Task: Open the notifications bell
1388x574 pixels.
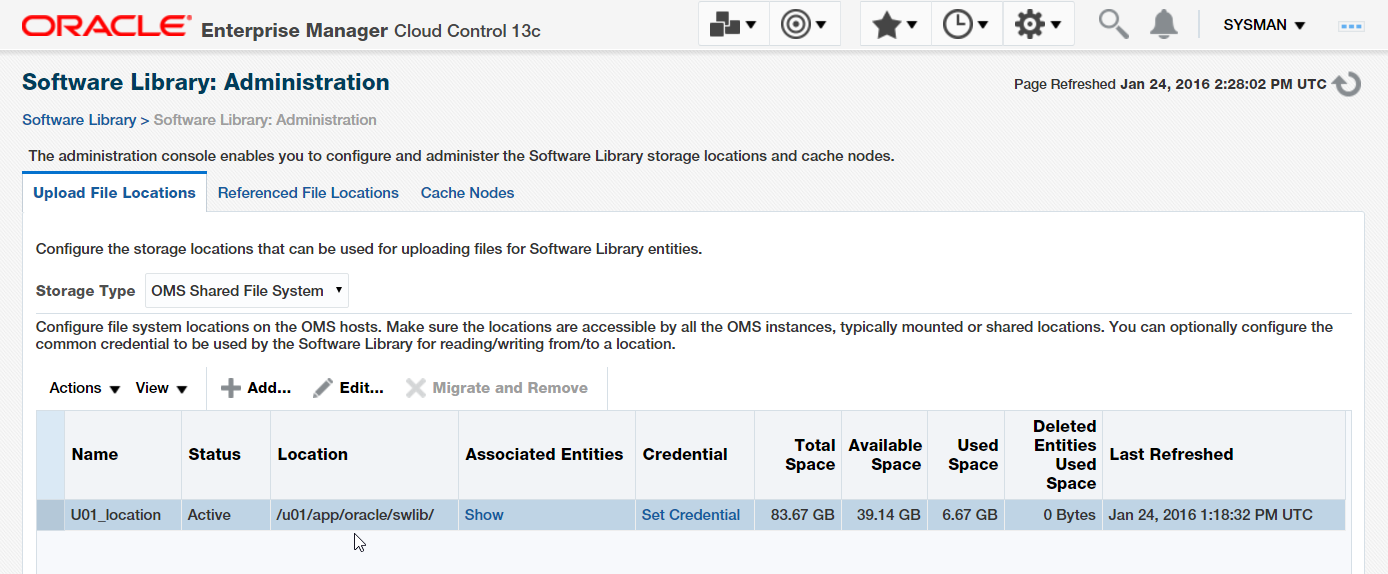Action: click(1163, 24)
